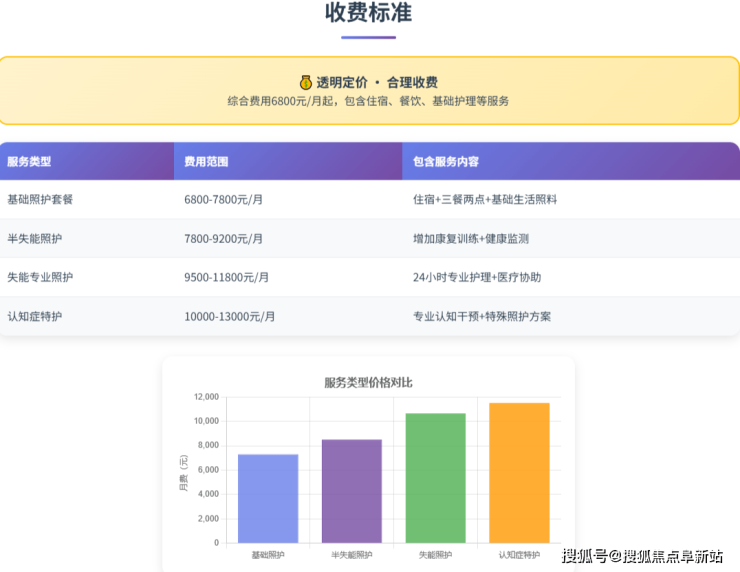740x572 pixels.
Task: Select the 失能专业照护 row label
Action: (40, 277)
